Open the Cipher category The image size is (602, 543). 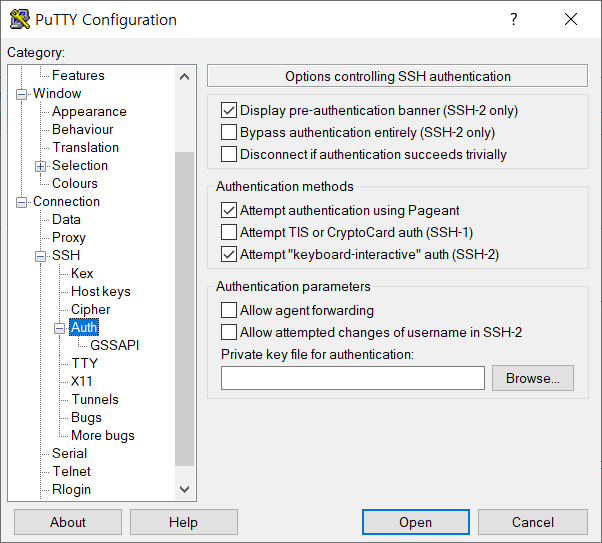(91, 310)
